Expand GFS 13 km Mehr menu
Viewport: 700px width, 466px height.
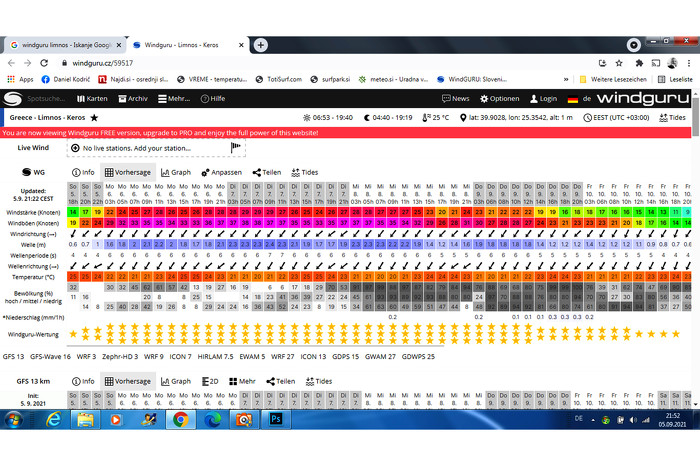click(x=242, y=381)
